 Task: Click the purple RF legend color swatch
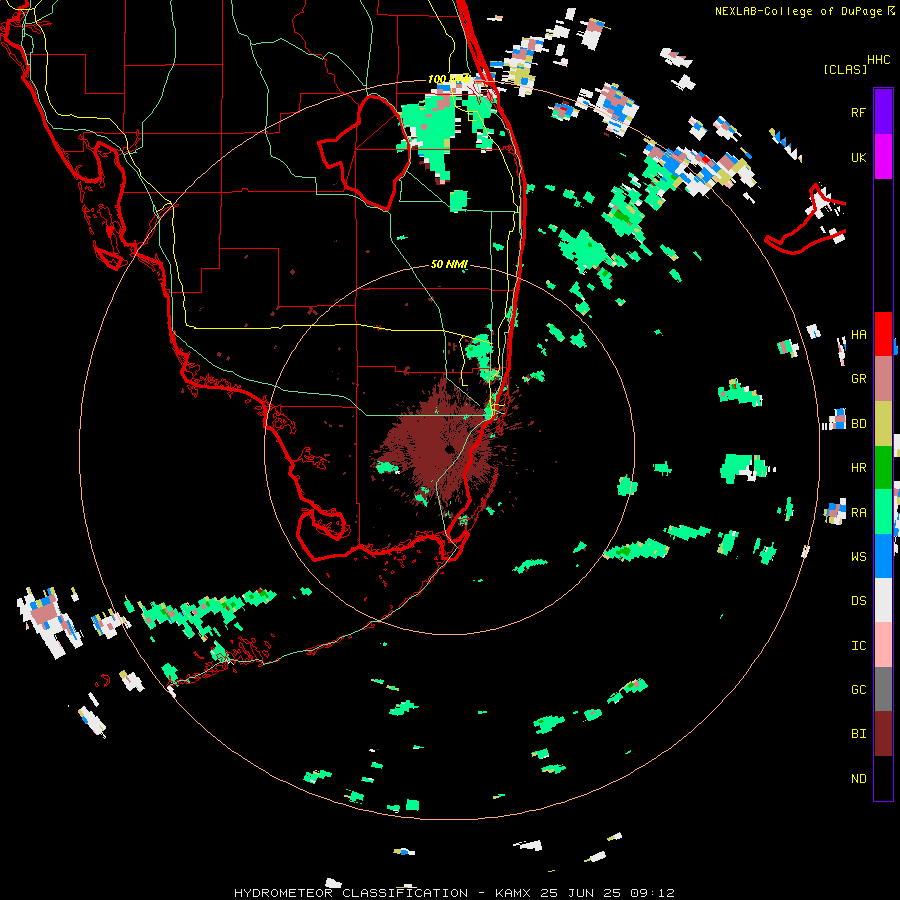pyautogui.click(x=883, y=111)
